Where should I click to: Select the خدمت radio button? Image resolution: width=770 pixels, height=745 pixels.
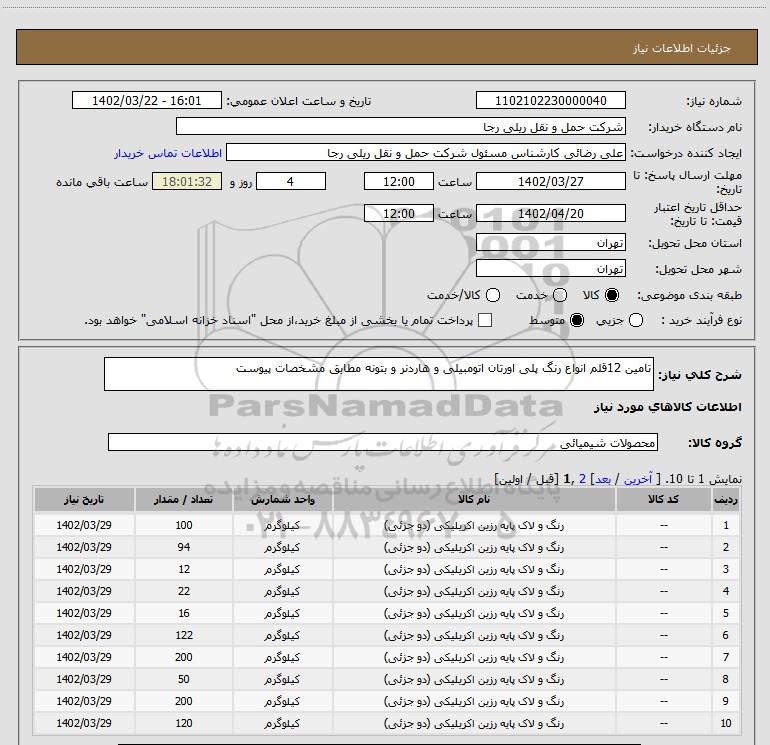tap(560, 295)
